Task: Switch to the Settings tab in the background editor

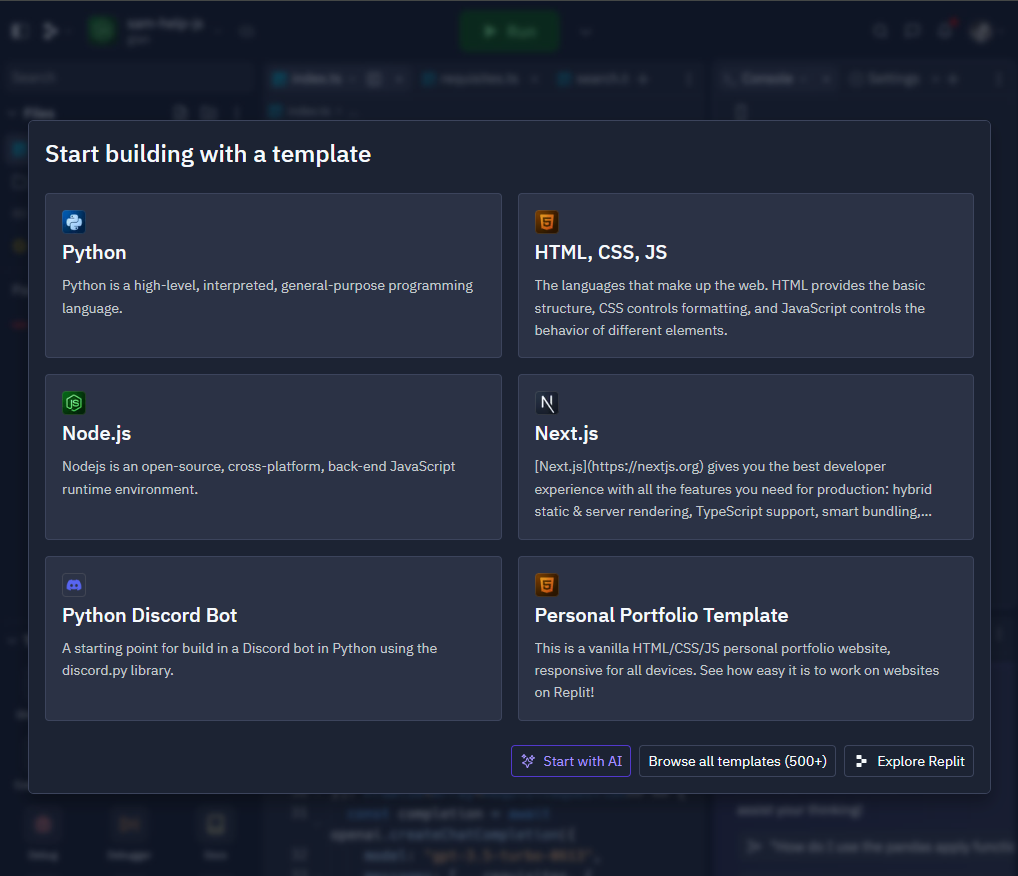Action: (893, 79)
